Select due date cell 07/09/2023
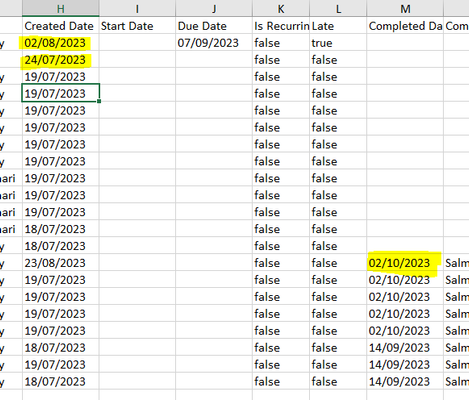 [x=214, y=43]
